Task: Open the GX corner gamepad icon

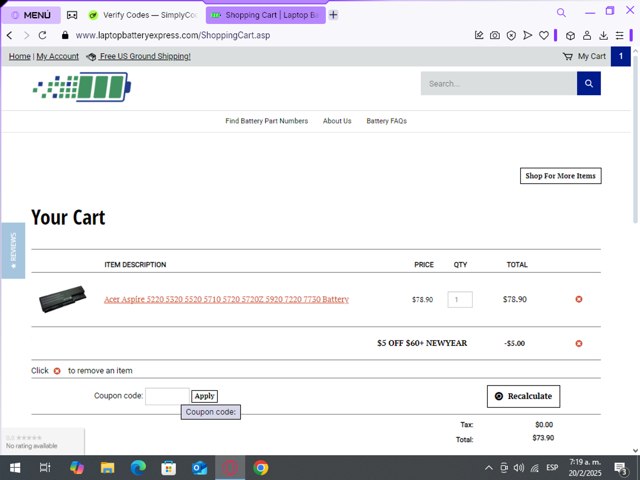Action: pyautogui.click(x=72, y=15)
